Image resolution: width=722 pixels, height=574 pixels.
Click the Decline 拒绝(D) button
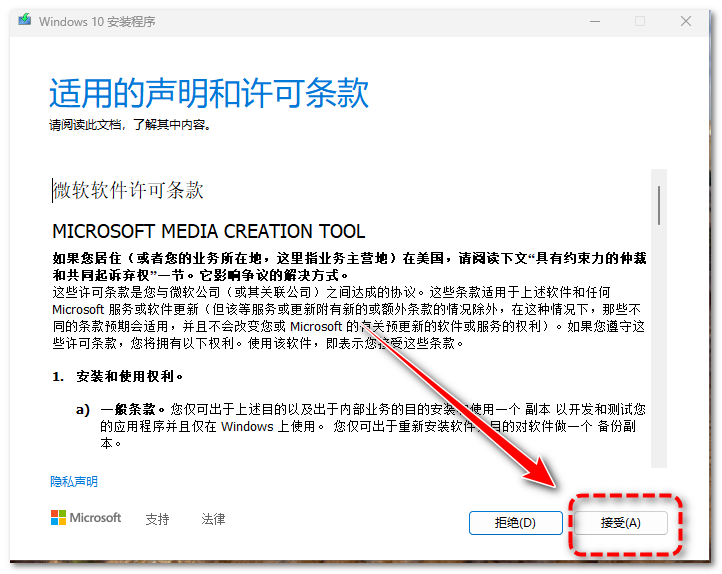[x=516, y=523]
